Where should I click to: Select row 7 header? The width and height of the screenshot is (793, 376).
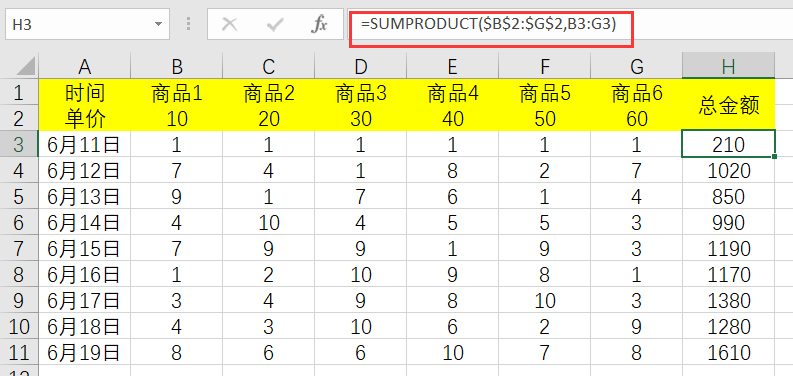click(19, 248)
